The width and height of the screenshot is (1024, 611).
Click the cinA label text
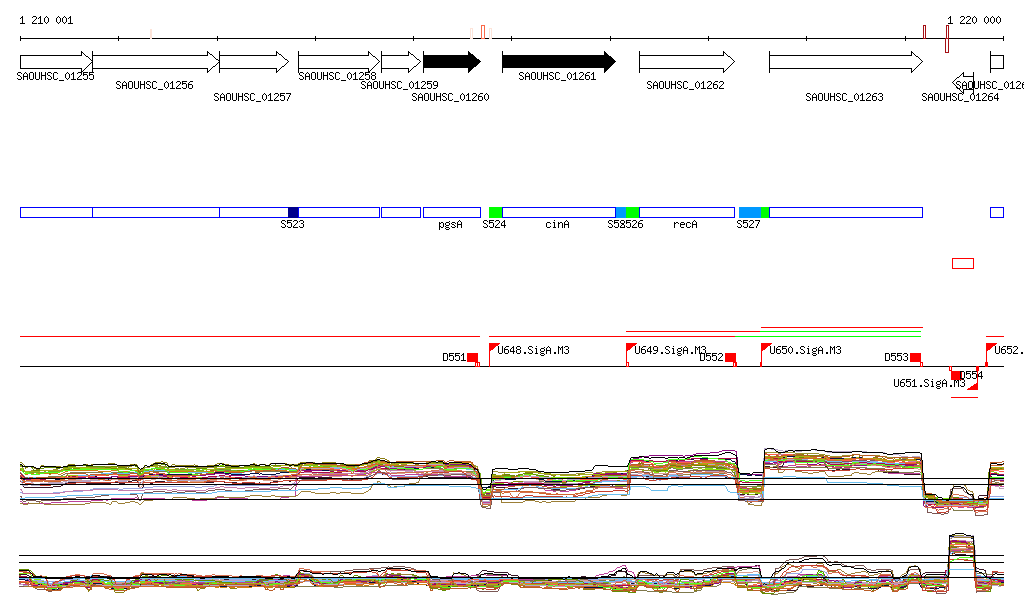click(x=558, y=225)
